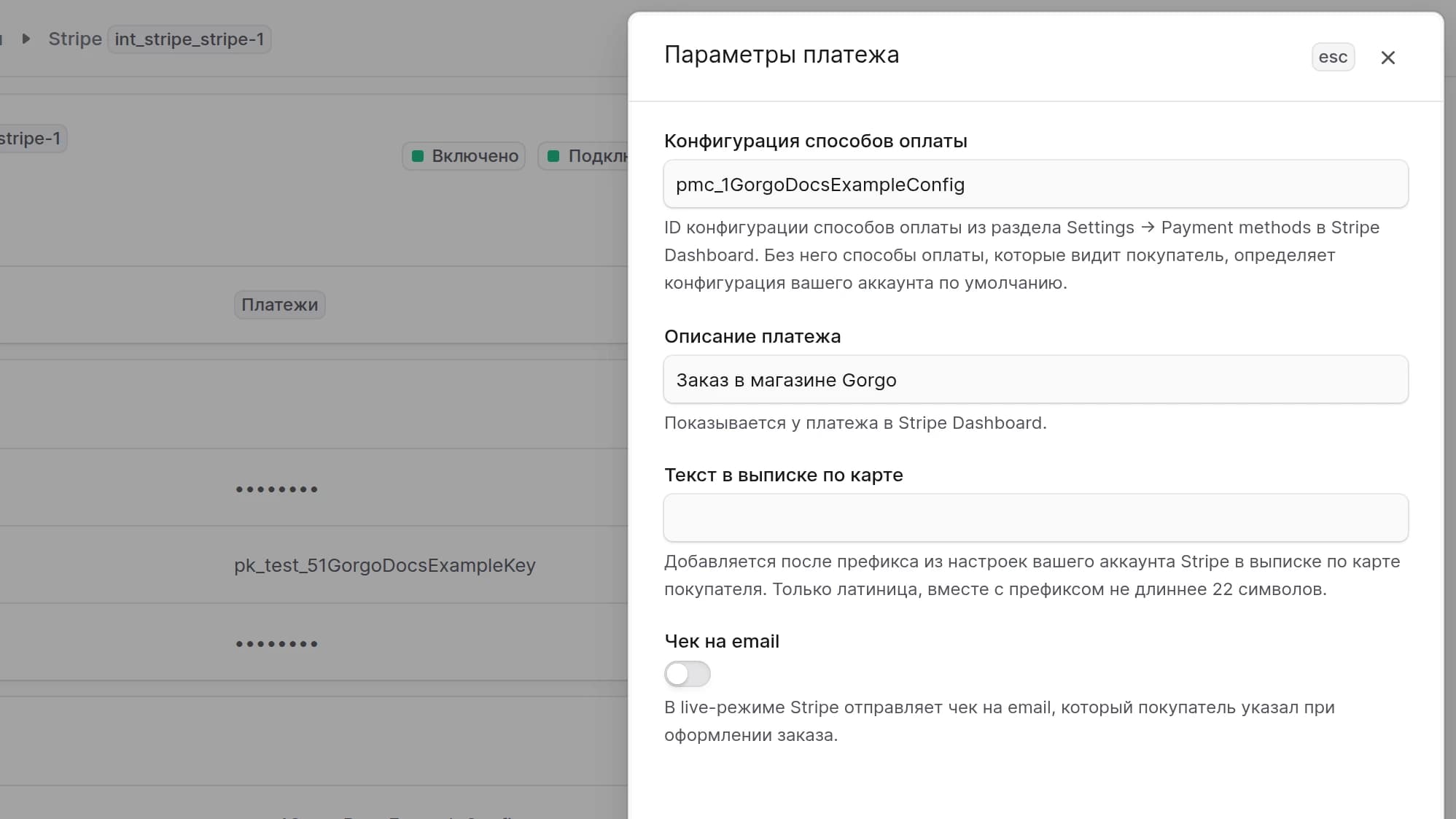Screen dimensions: 1456x819
Task: Edit the payment method configuration field
Action: [x=1035, y=185]
